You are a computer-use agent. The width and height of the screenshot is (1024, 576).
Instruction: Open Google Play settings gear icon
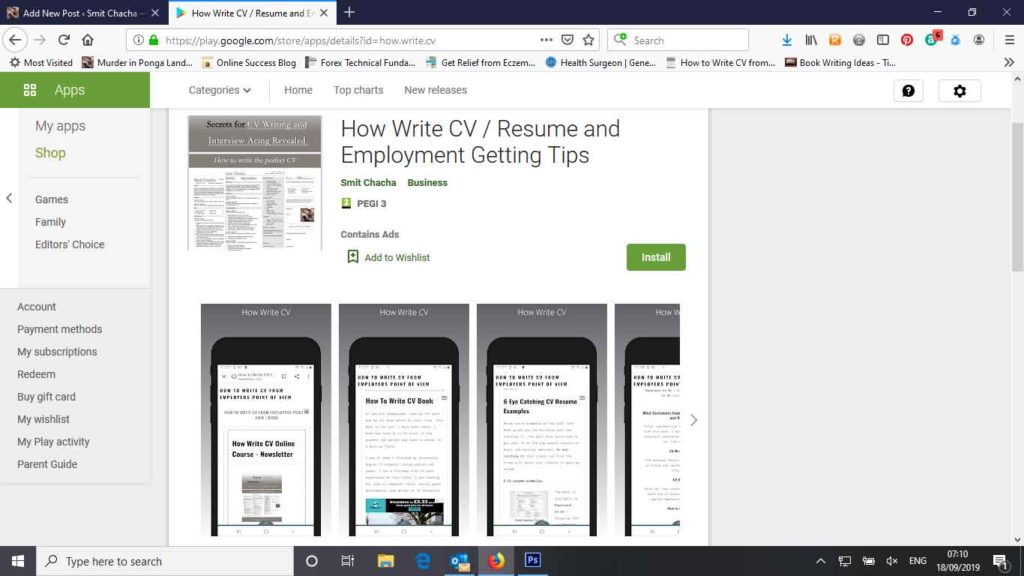tap(959, 91)
